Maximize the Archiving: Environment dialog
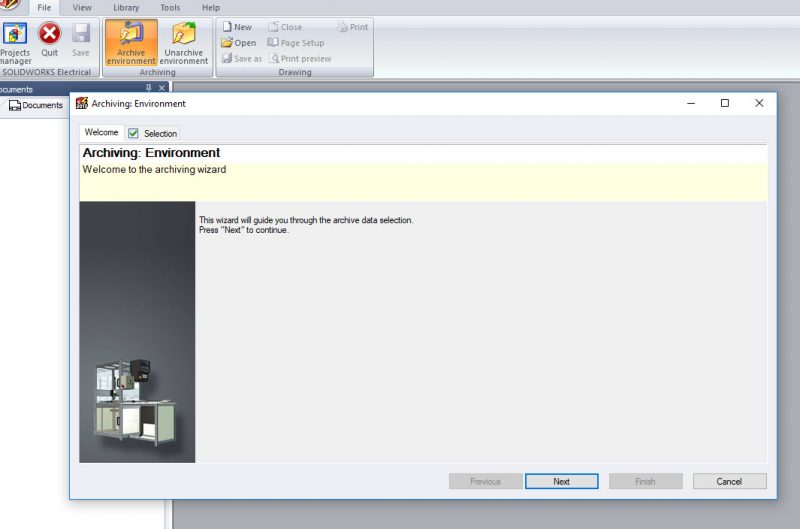800x529 pixels. (724, 103)
